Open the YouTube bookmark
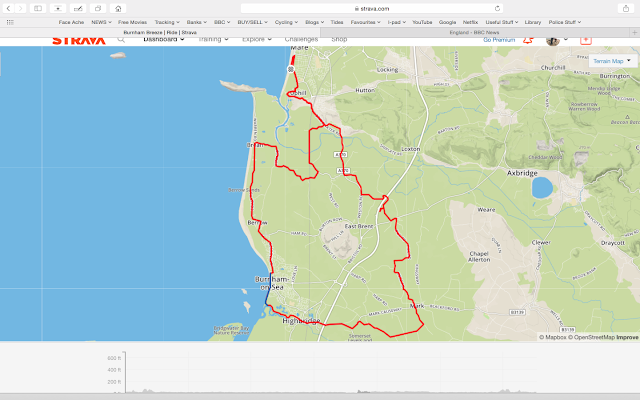 pos(422,22)
